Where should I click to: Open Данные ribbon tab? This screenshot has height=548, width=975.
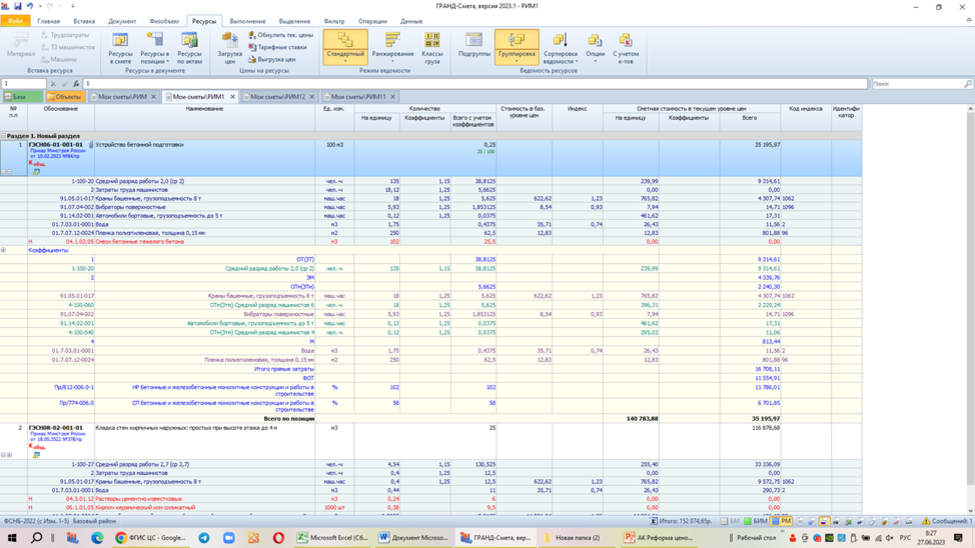[x=411, y=21]
